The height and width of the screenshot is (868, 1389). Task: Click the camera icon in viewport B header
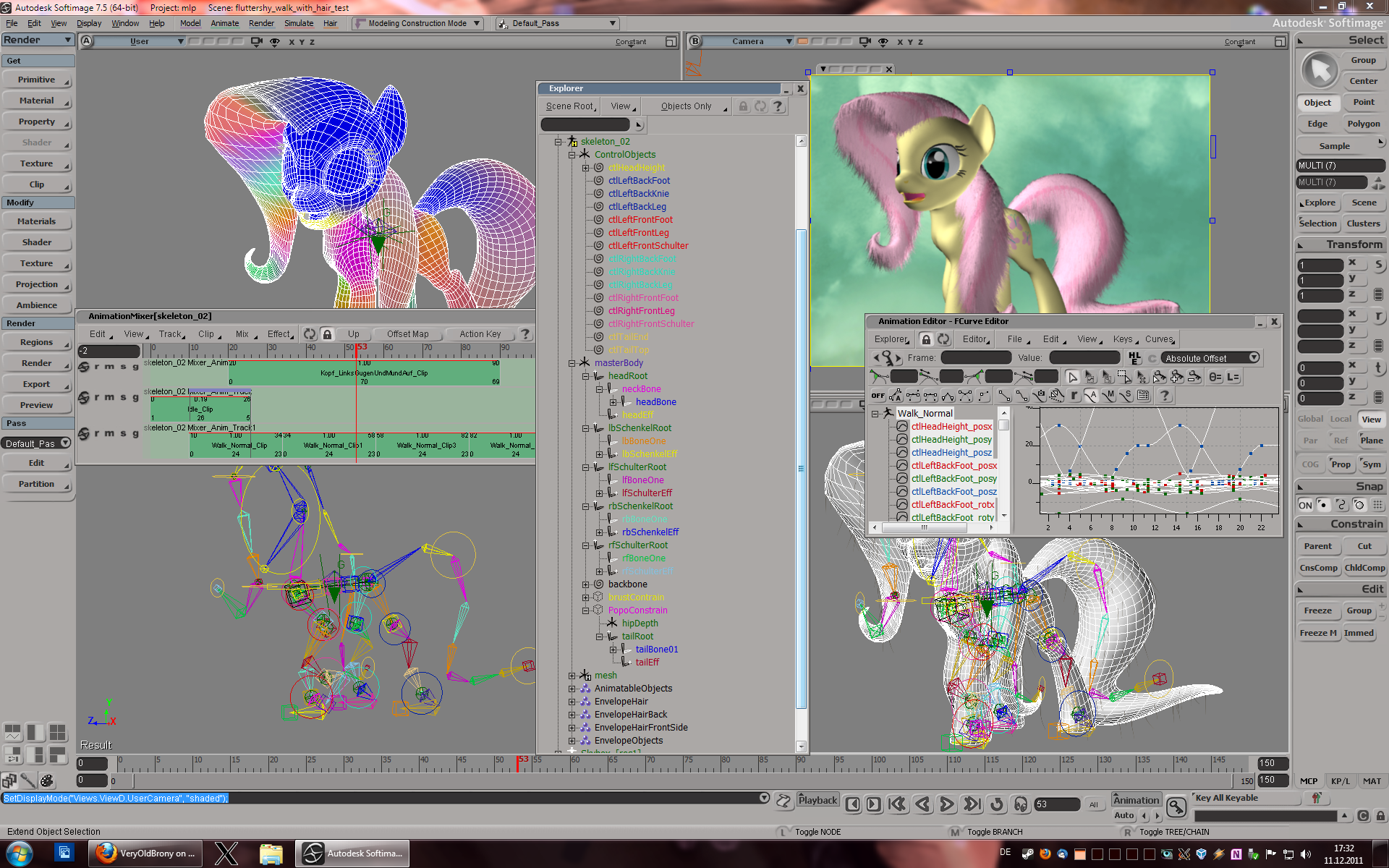[x=865, y=42]
